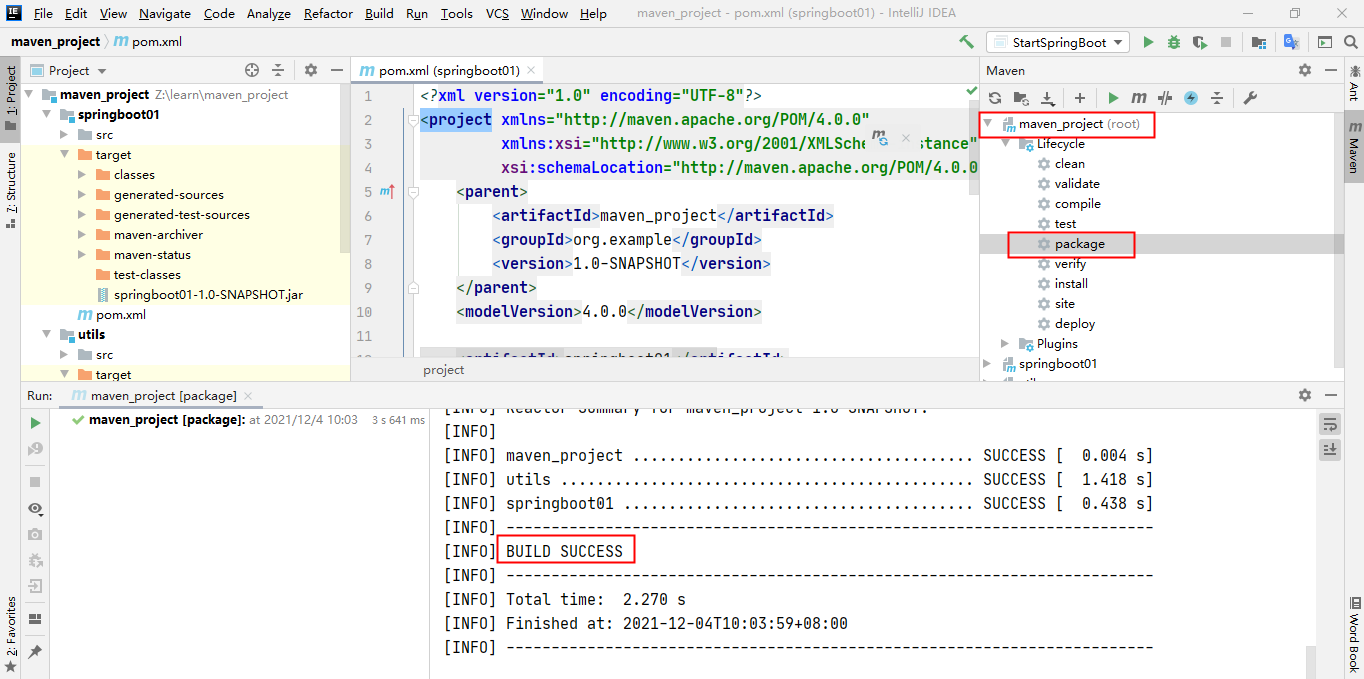Hide the Maven panel with the minus icon
Screen dimensions: 1364x679
point(1330,70)
